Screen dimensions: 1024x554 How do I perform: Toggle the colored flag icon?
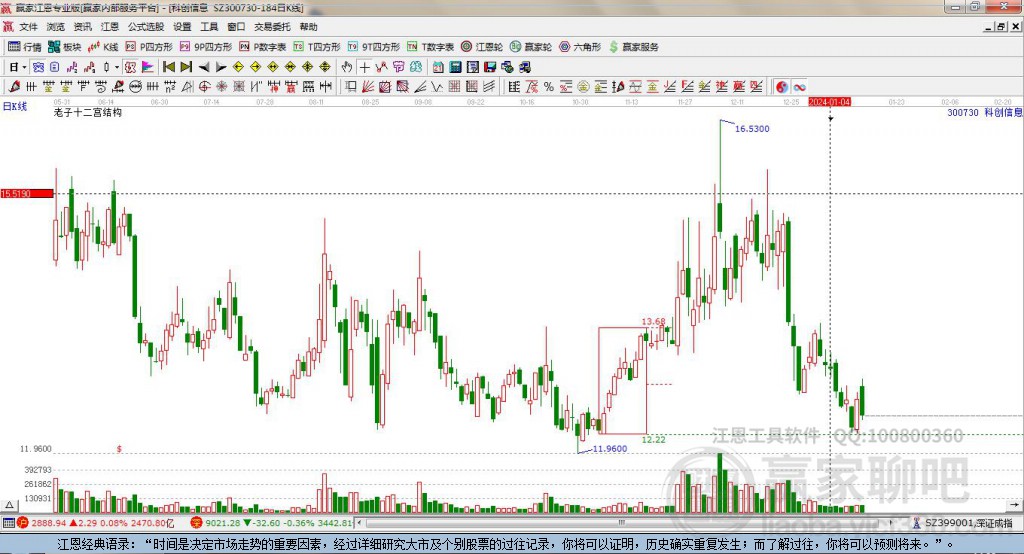click(148, 67)
